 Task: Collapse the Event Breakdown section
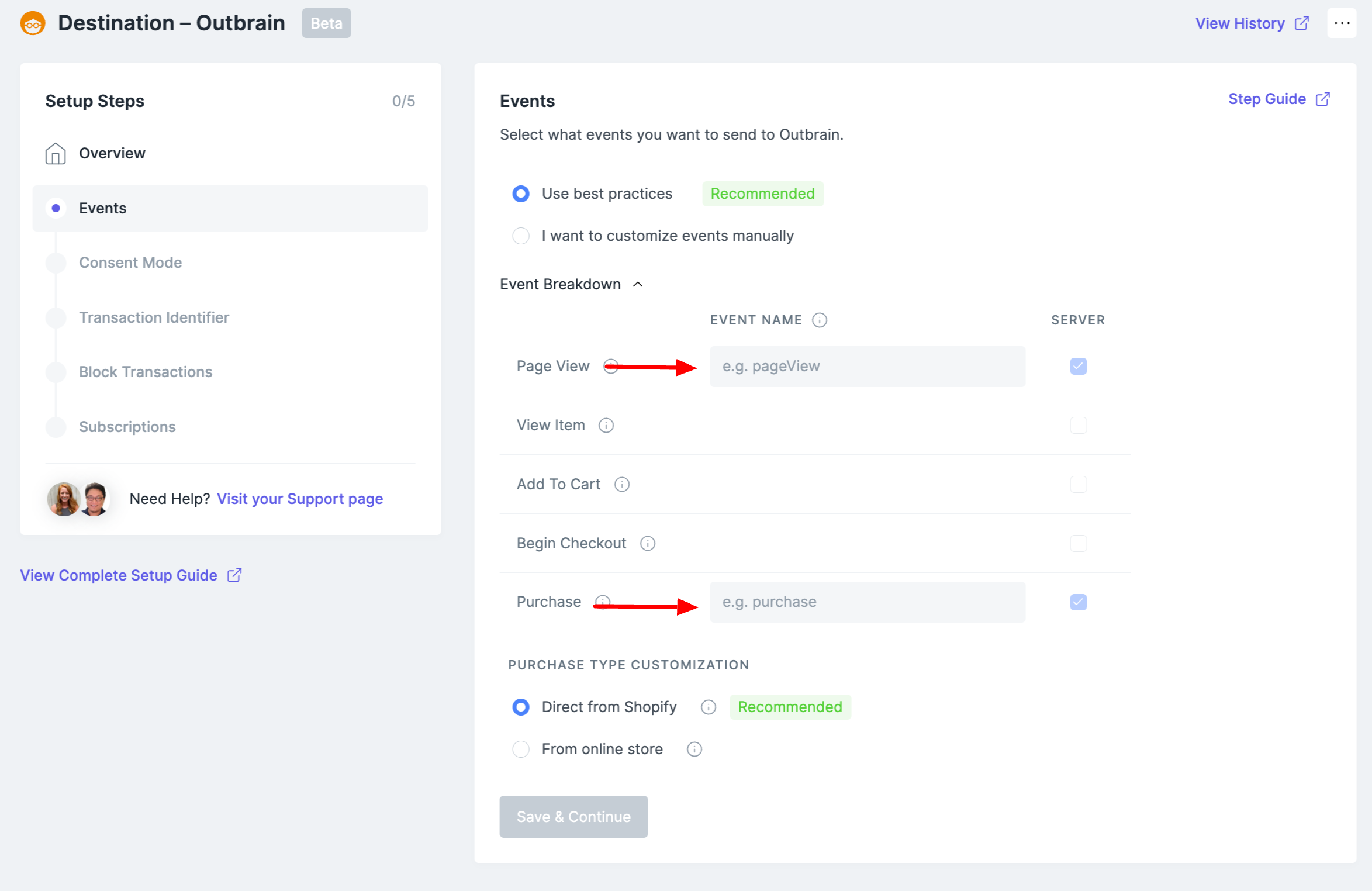point(638,284)
